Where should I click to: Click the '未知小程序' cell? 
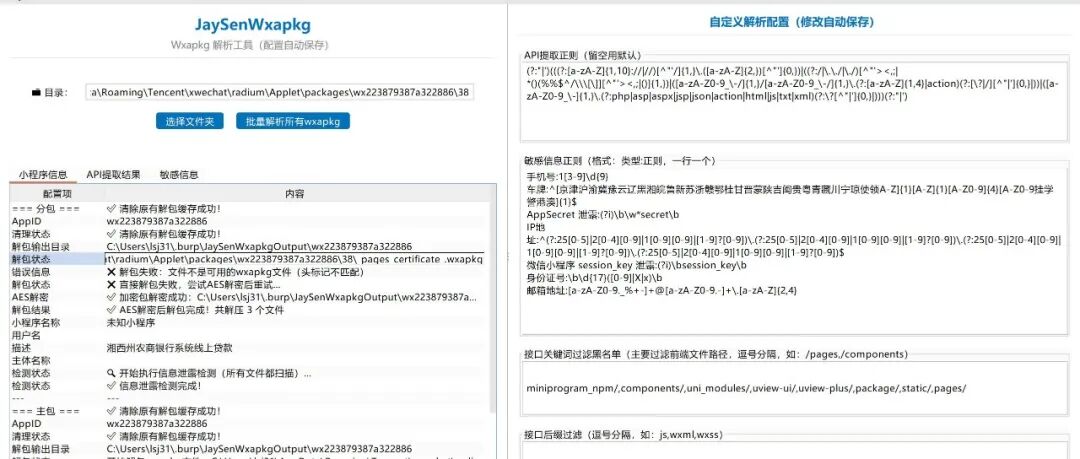pos(129,323)
